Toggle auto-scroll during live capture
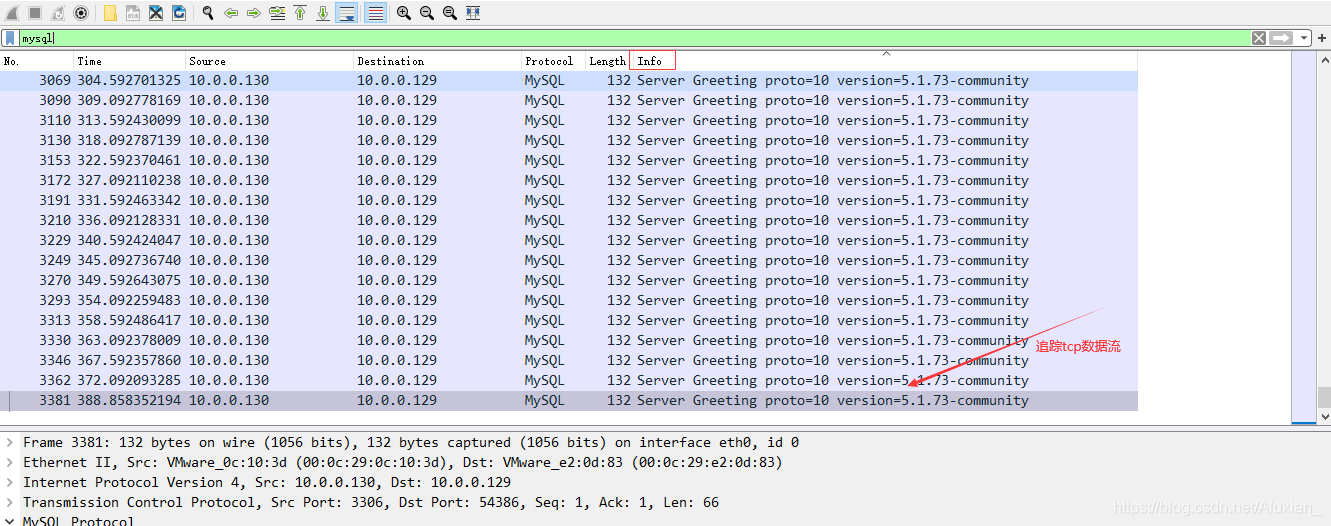This screenshot has height=526, width=1331. [347, 13]
